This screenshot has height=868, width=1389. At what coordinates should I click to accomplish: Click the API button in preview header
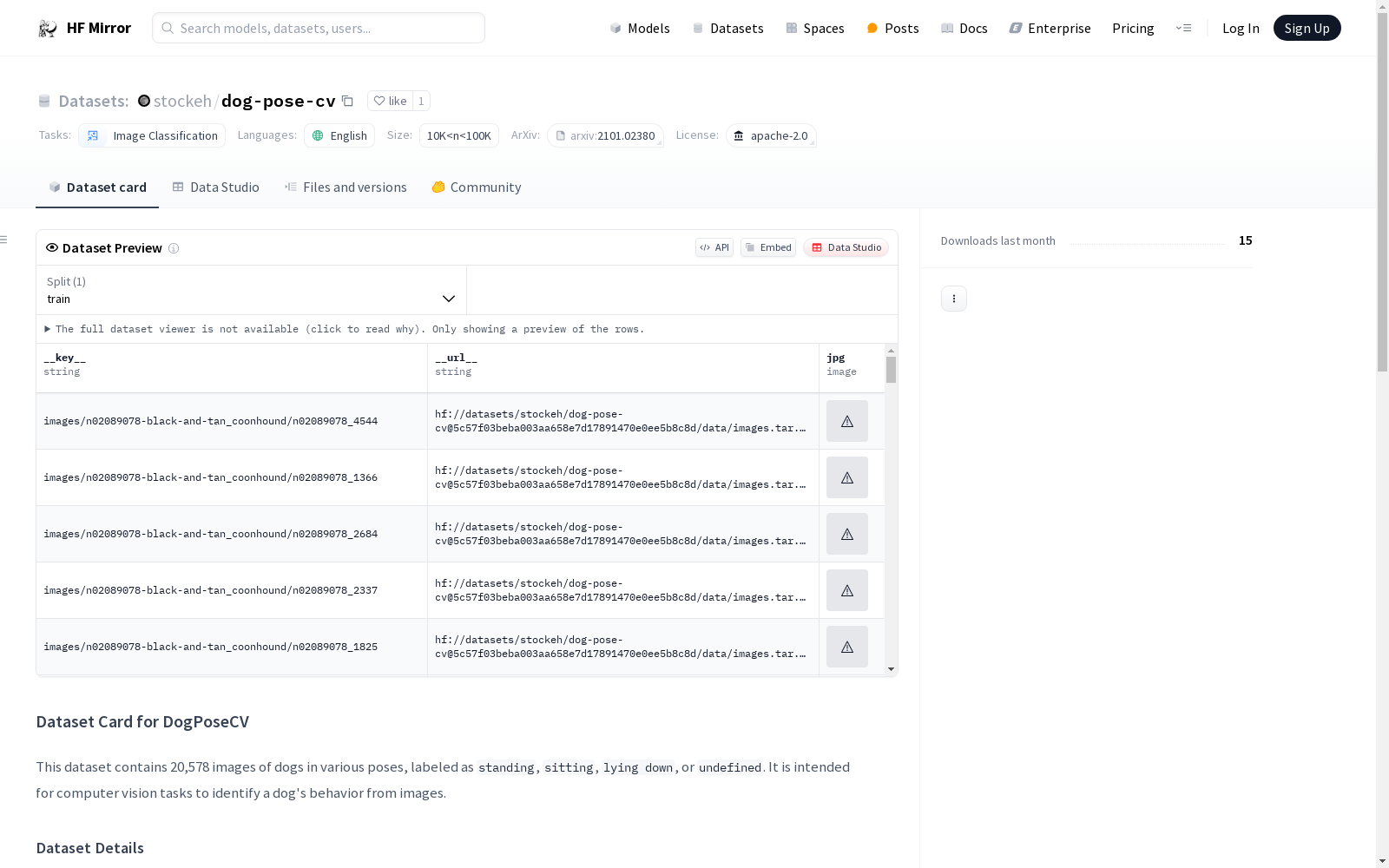point(714,247)
